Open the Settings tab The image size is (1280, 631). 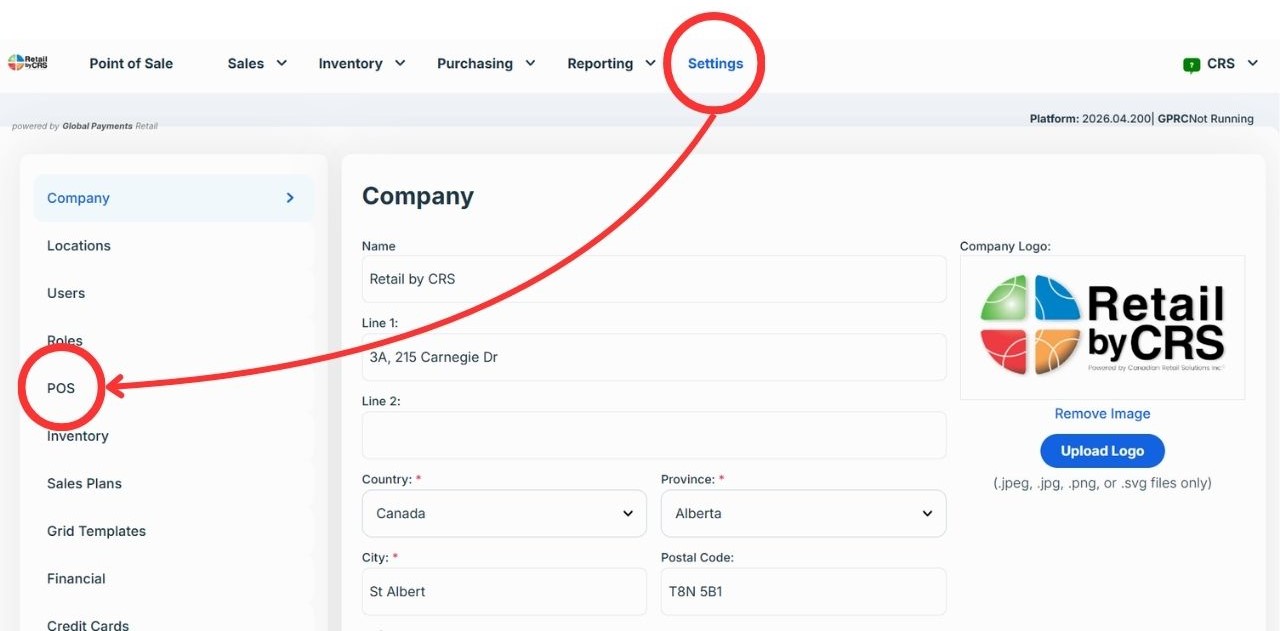point(715,63)
